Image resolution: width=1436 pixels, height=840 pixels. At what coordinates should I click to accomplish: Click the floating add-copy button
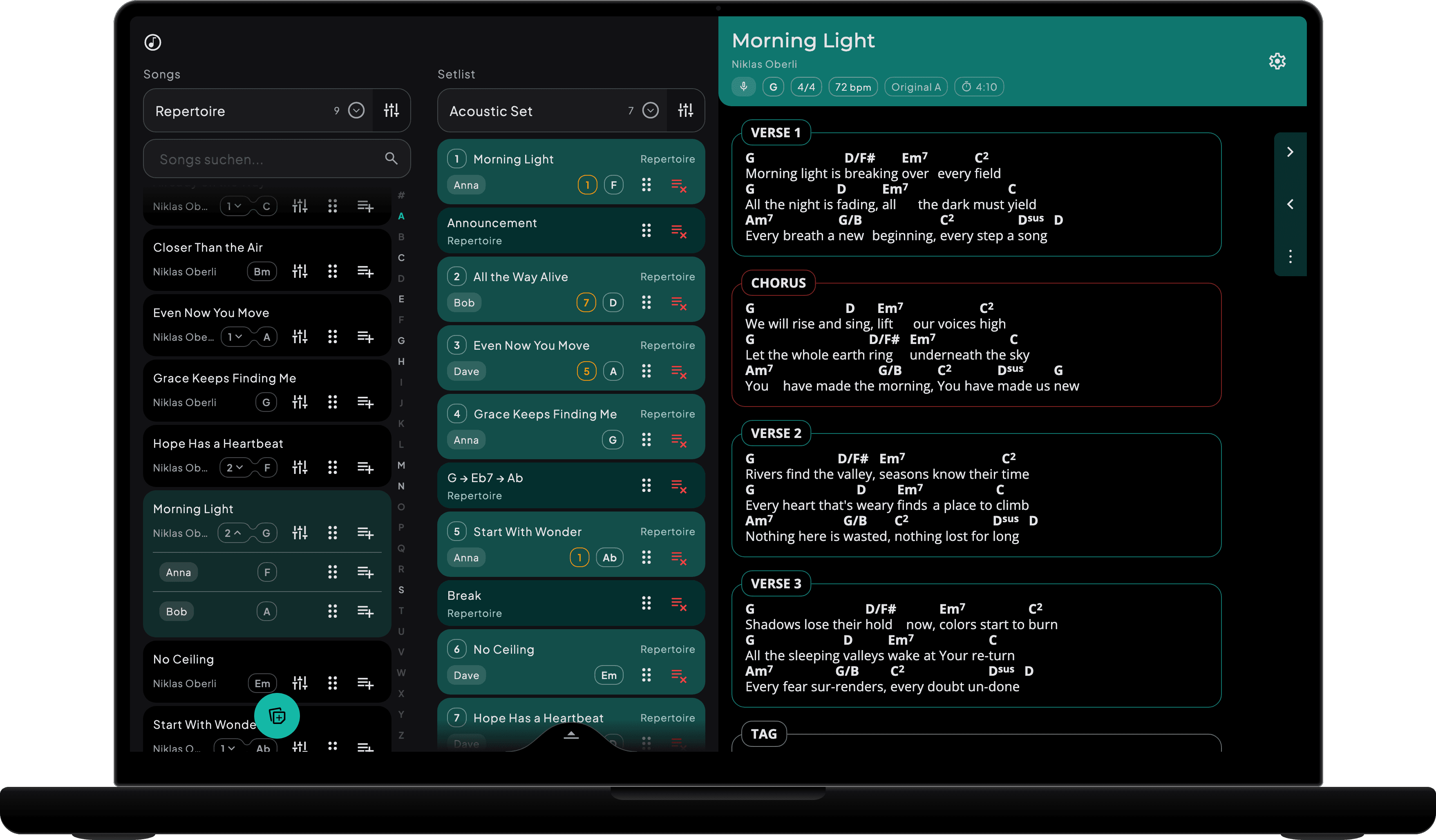tap(277, 716)
